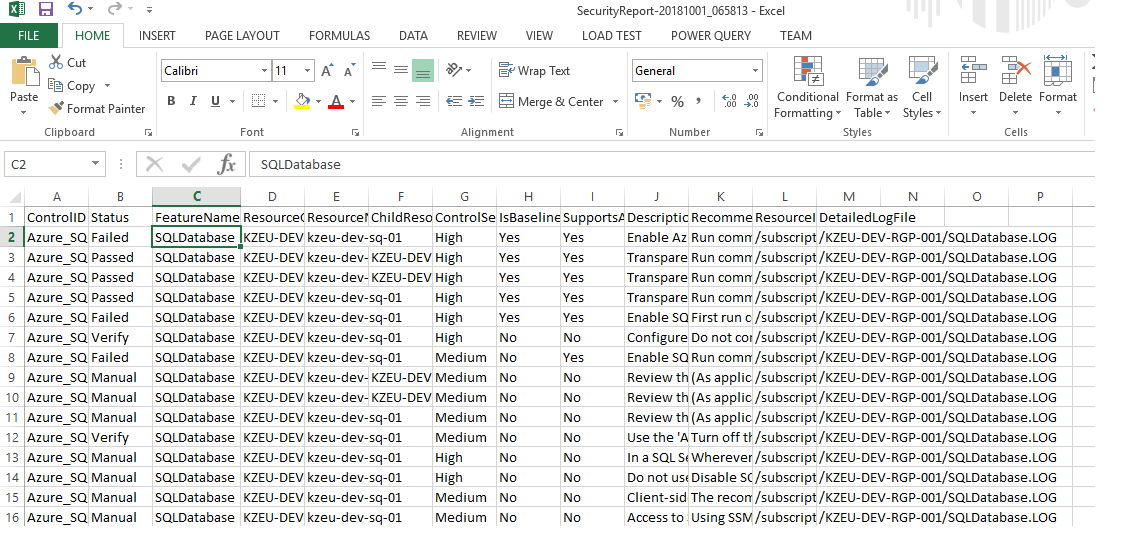Click Increase Indent icon
Screen dimensions: 1124x538
pyautogui.click(x=477, y=101)
